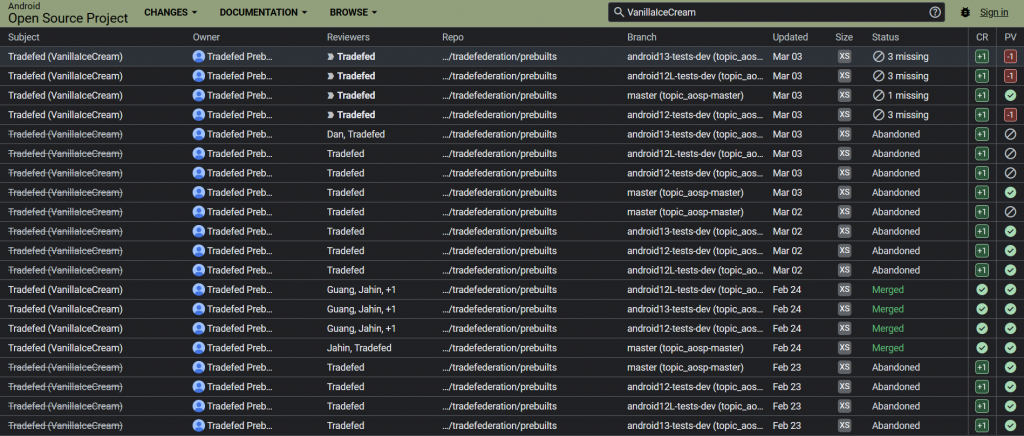Click PV green check in android13-tests-dev Merged row
1024x436 pixels.
pyautogui.click(x=1010, y=309)
